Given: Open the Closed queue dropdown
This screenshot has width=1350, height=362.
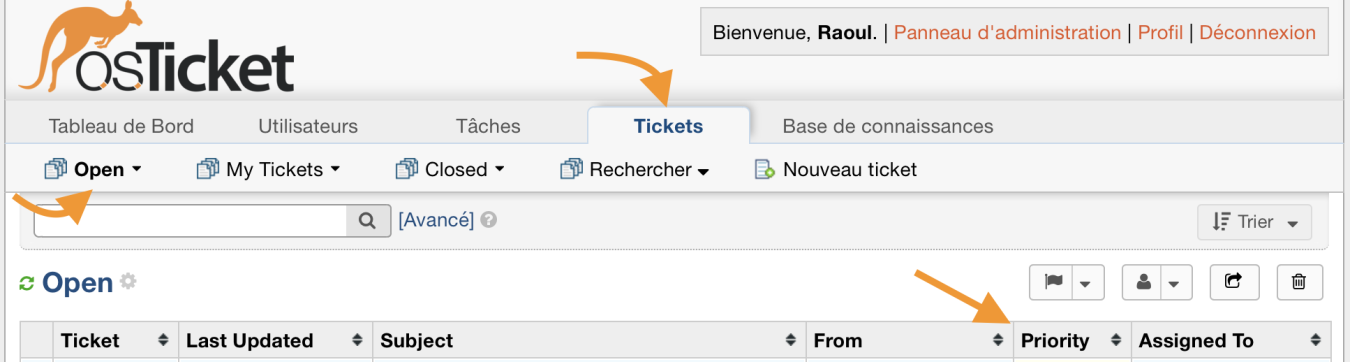Looking at the screenshot, I should (x=450, y=169).
